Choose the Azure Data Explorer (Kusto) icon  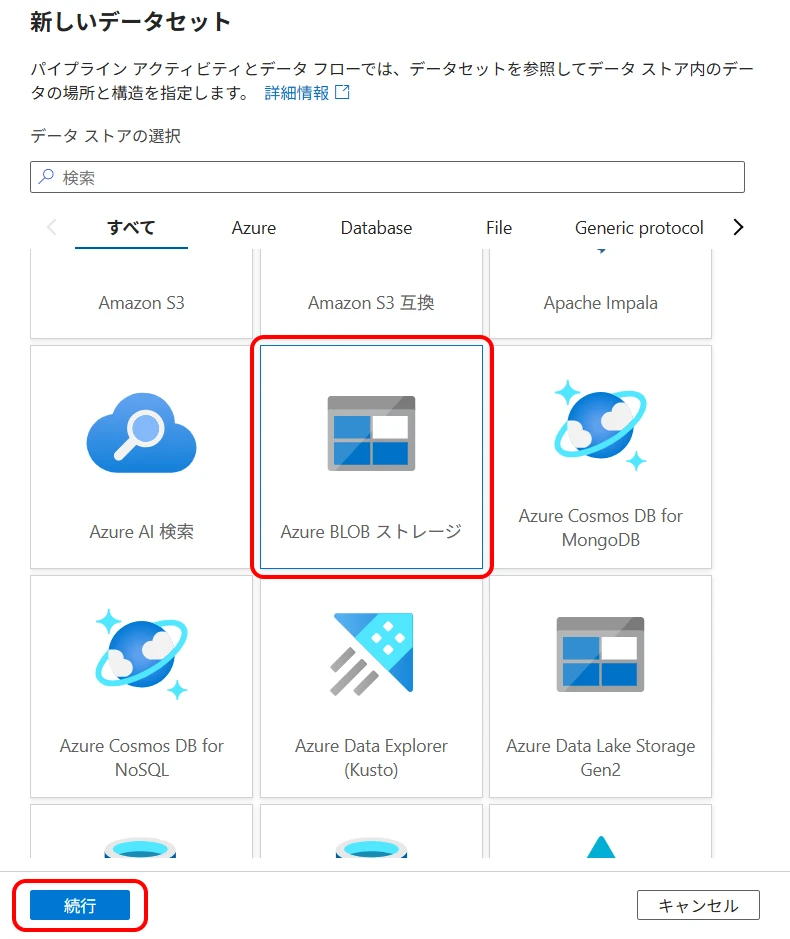click(x=371, y=653)
